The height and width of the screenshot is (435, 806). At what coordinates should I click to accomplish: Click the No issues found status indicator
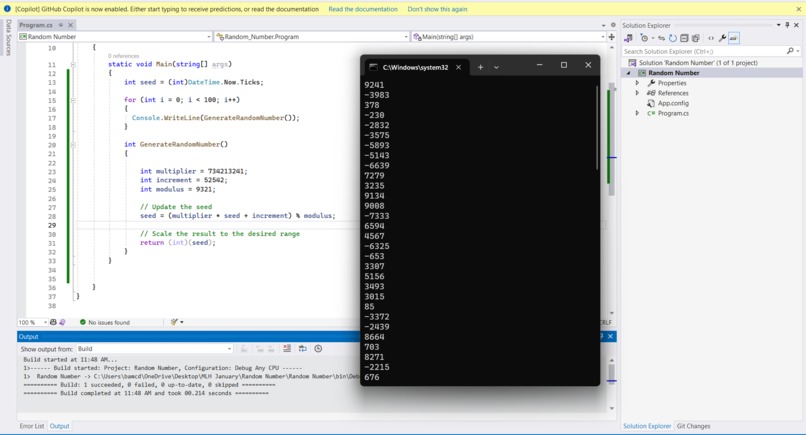(x=104, y=322)
